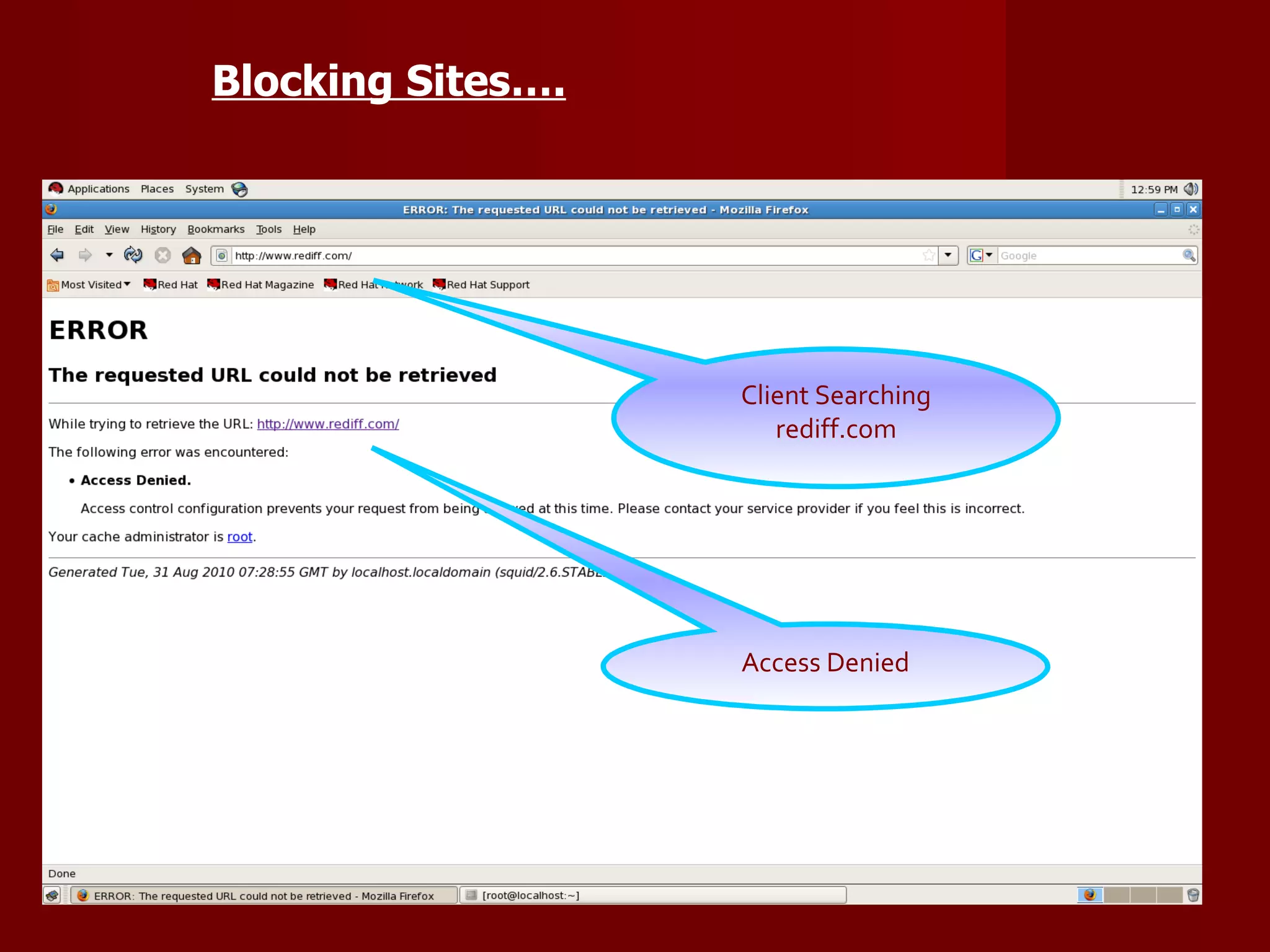Select the first workspace in the switcher

coord(1090,895)
